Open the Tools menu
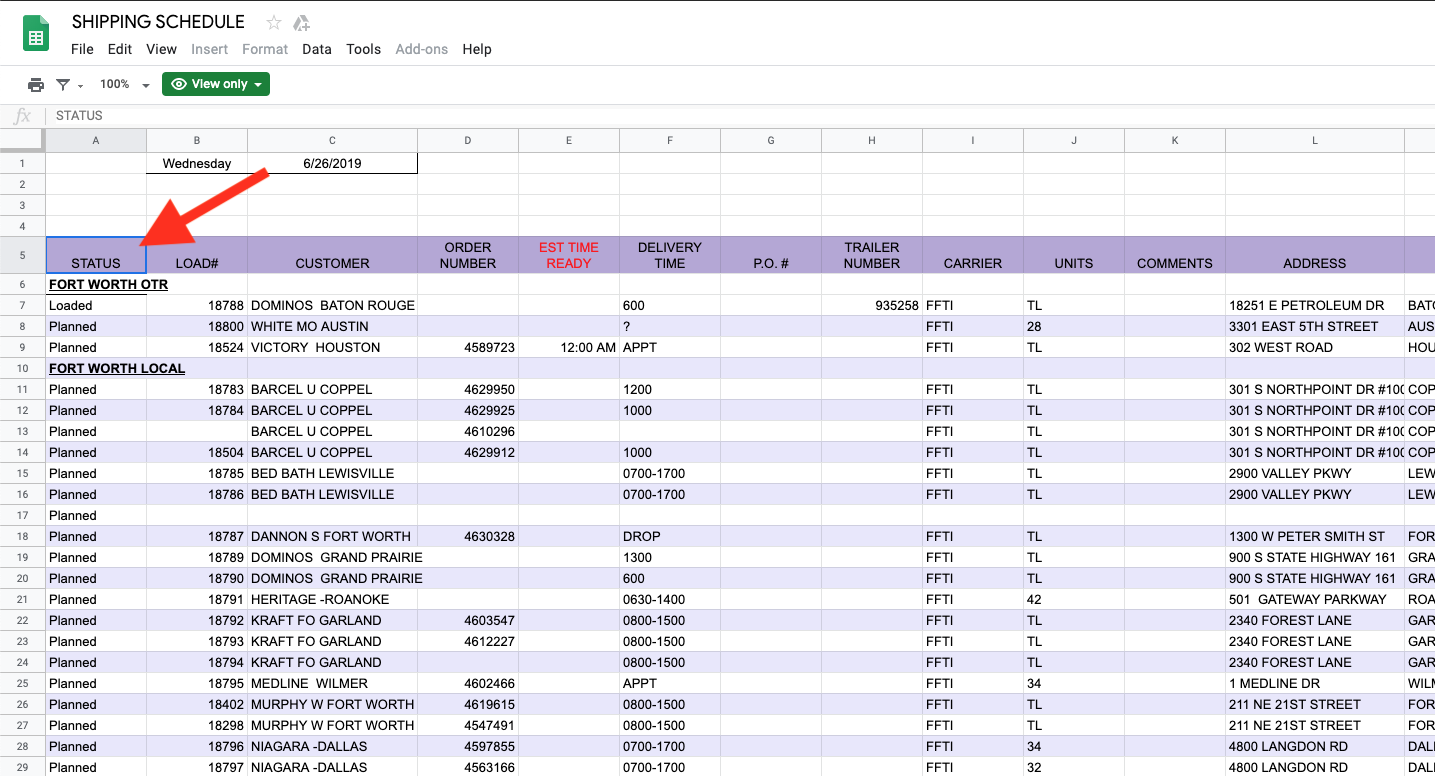This screenshot has height=776, width=1435. point(364,49)
